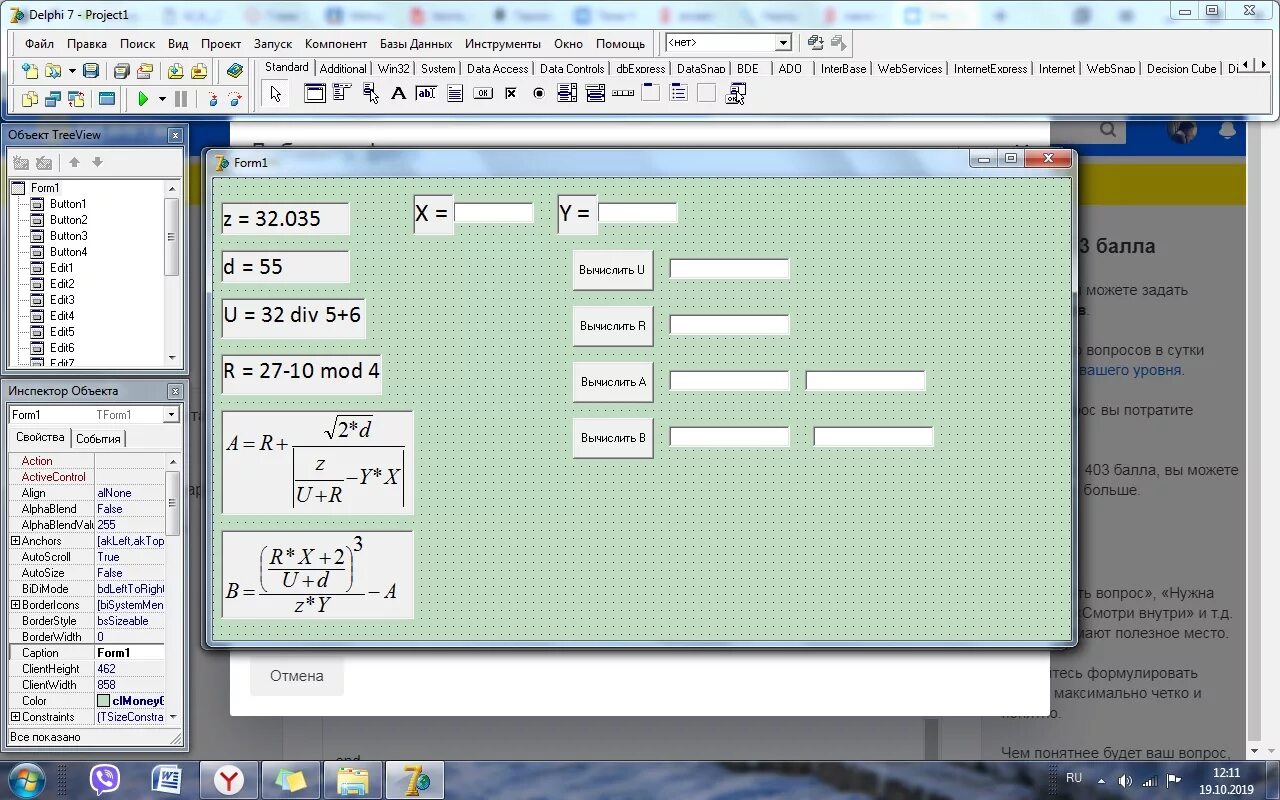Click the Save Current Desktop icon
Viewport: 1280px width, 800px height.
tap(816, 43)
